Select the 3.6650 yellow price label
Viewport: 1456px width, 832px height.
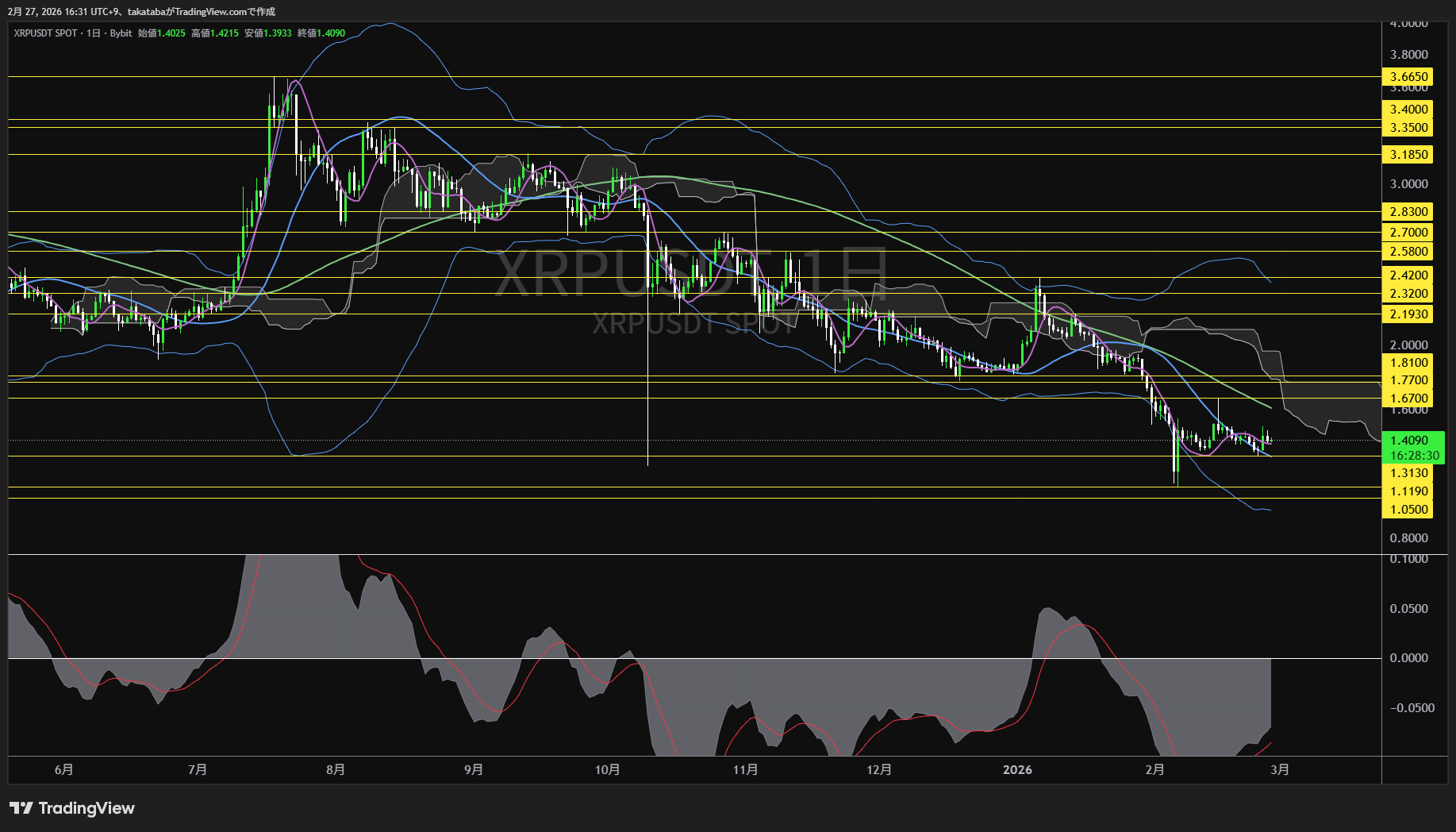(1409, 77)
